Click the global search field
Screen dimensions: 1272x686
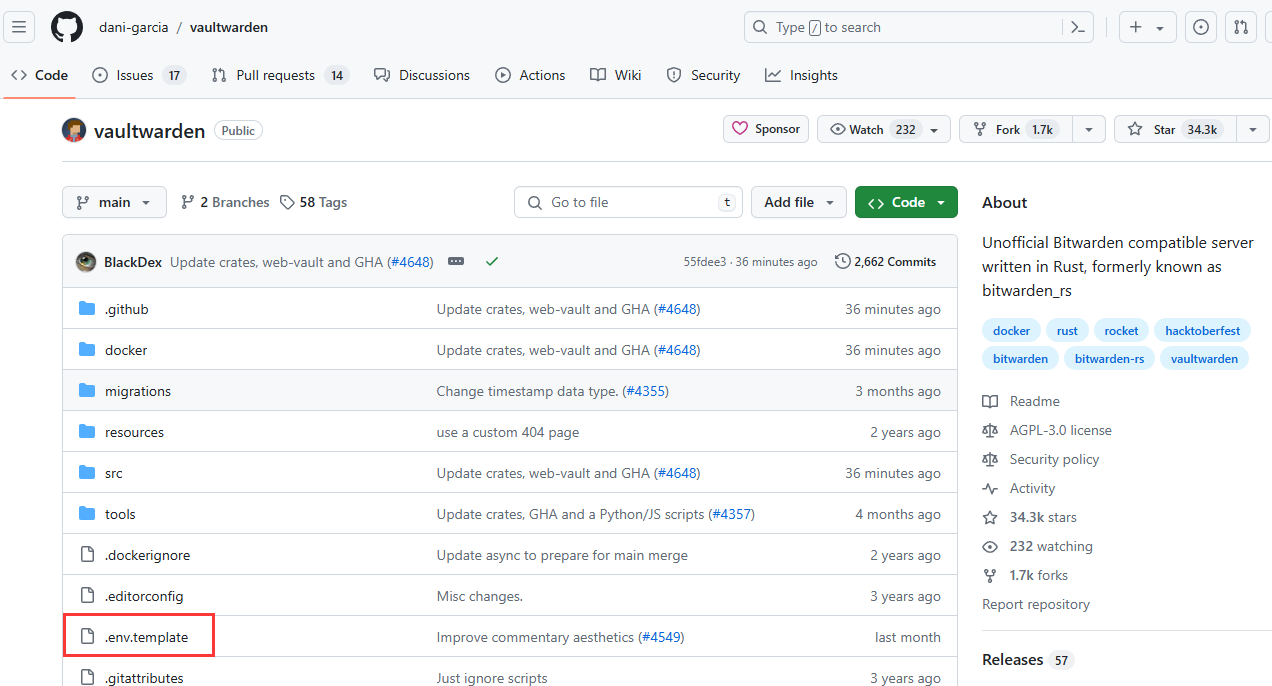pyautogui.click(x=919, y=27)
